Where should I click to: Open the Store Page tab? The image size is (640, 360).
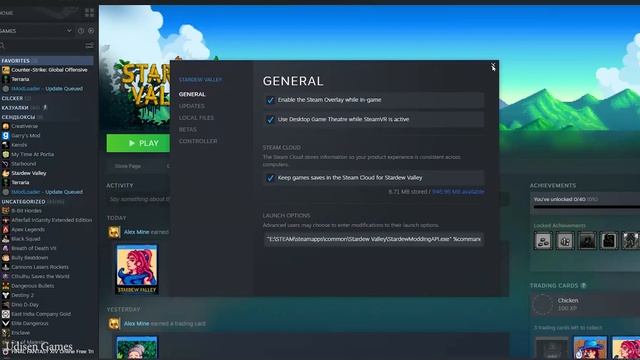128,166
